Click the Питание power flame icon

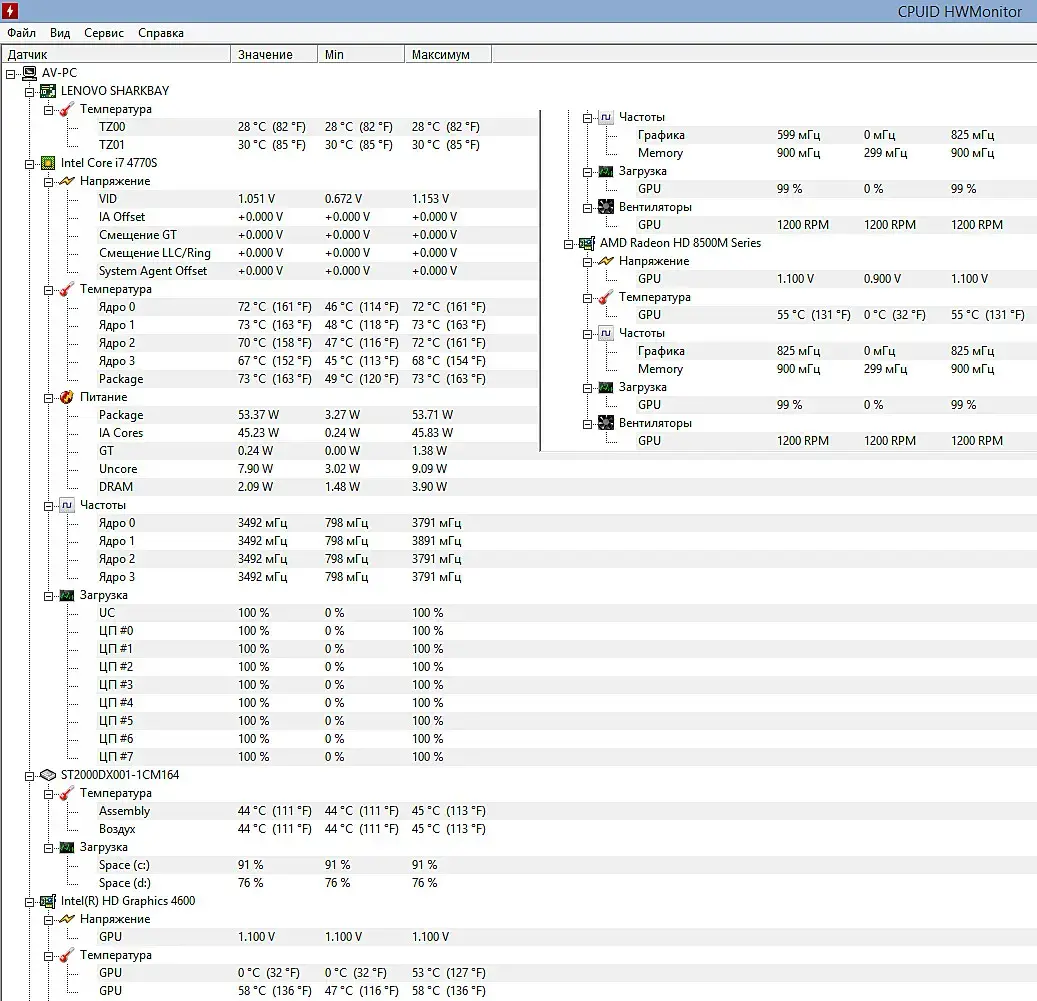coord(67,397)
